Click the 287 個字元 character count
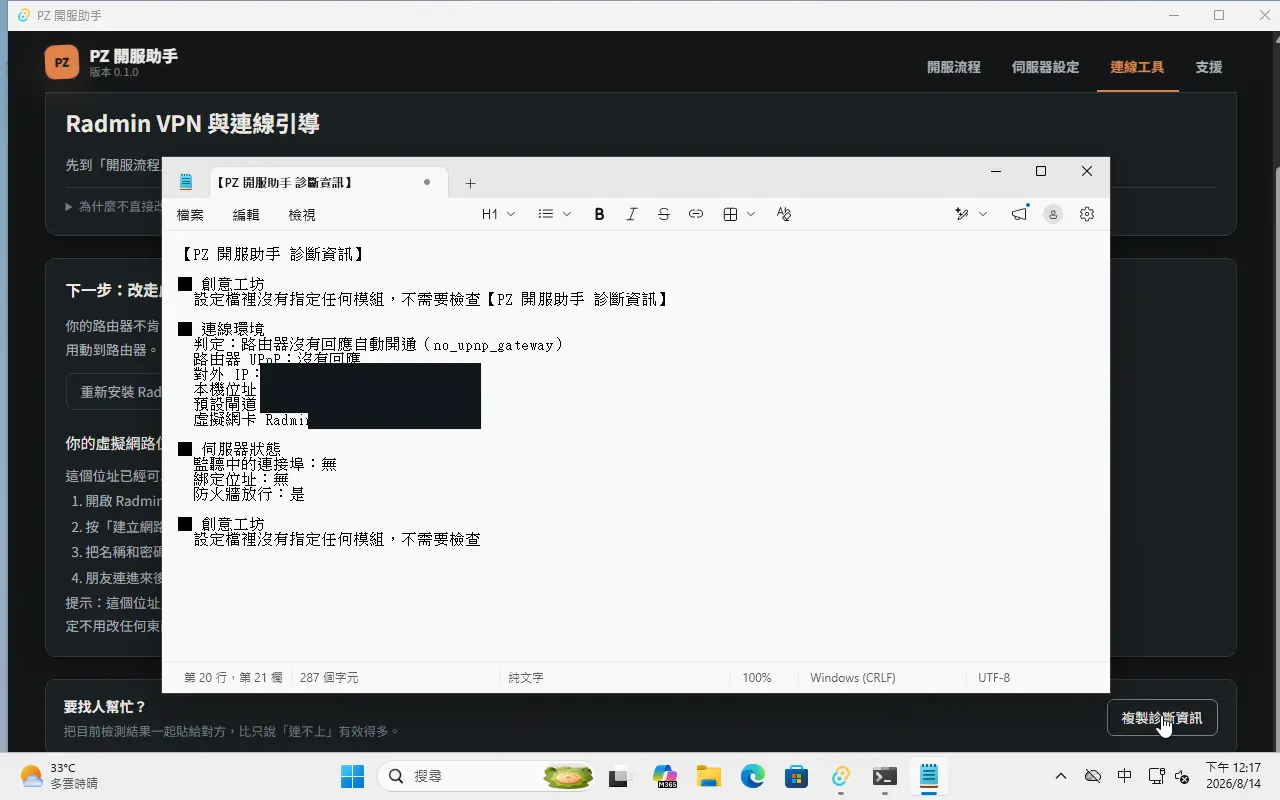Image resolution: width=1280 pixels, height=800 pixels. pyautogui.click(x=329, y=678)
